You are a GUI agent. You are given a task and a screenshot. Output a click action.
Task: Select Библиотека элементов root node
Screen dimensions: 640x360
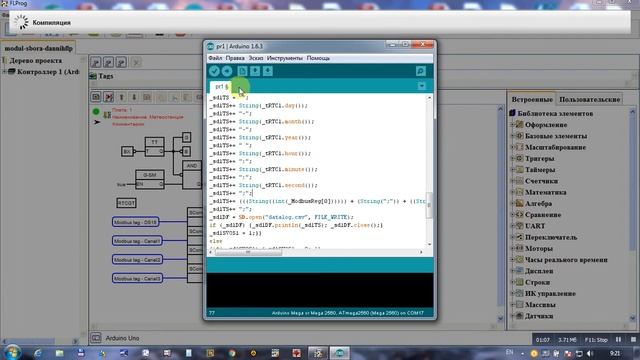pyautogui.click(x=555, y=113)
